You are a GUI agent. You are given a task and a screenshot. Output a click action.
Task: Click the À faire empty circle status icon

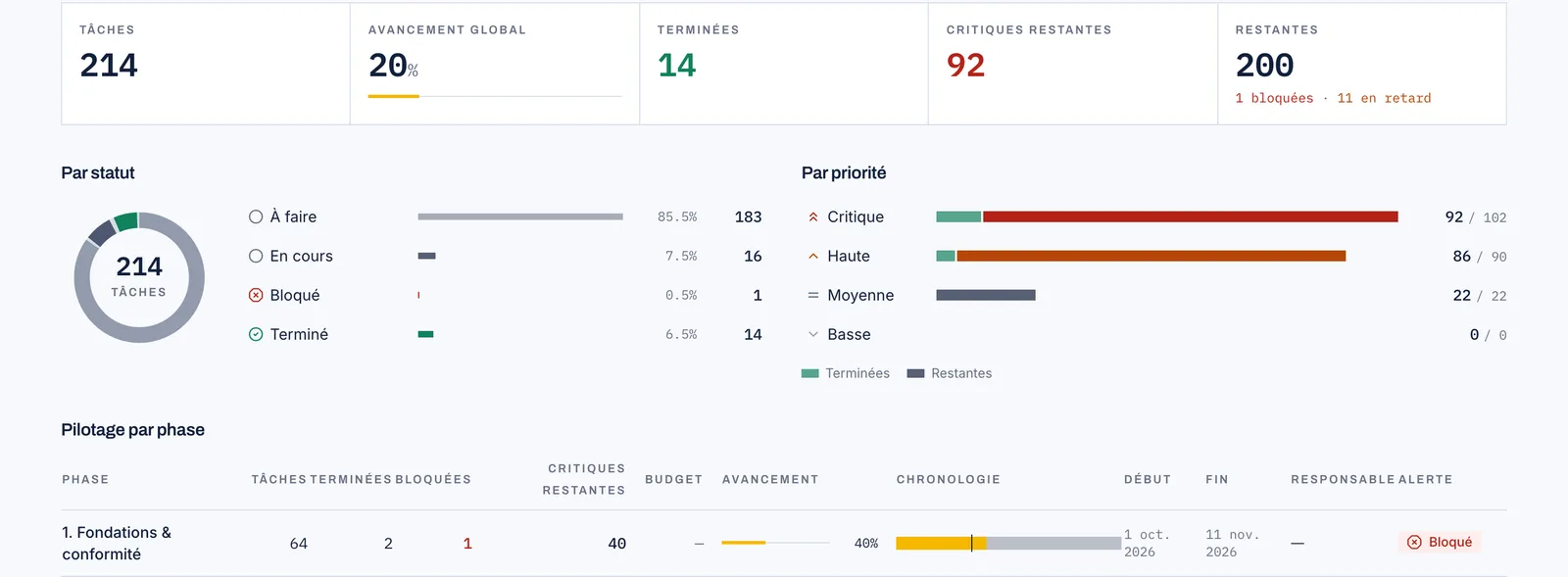(256, 216)
